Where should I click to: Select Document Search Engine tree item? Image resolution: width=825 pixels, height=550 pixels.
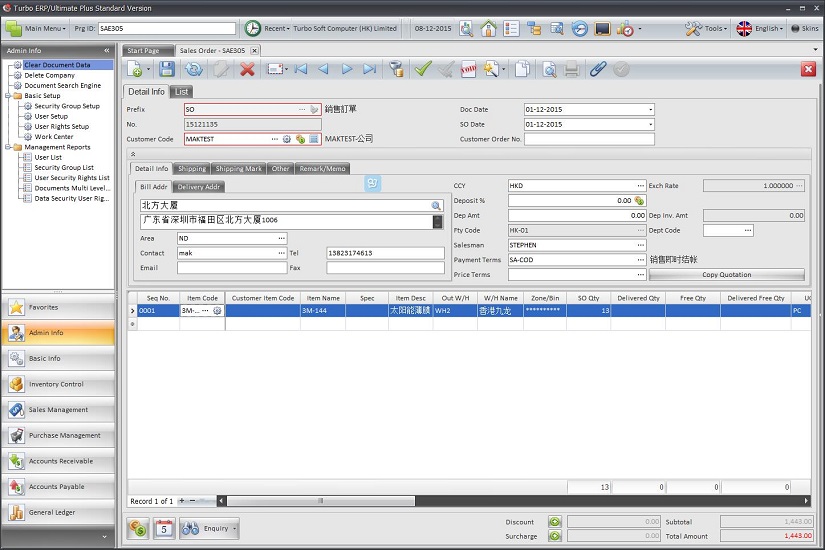coord(63,85)
